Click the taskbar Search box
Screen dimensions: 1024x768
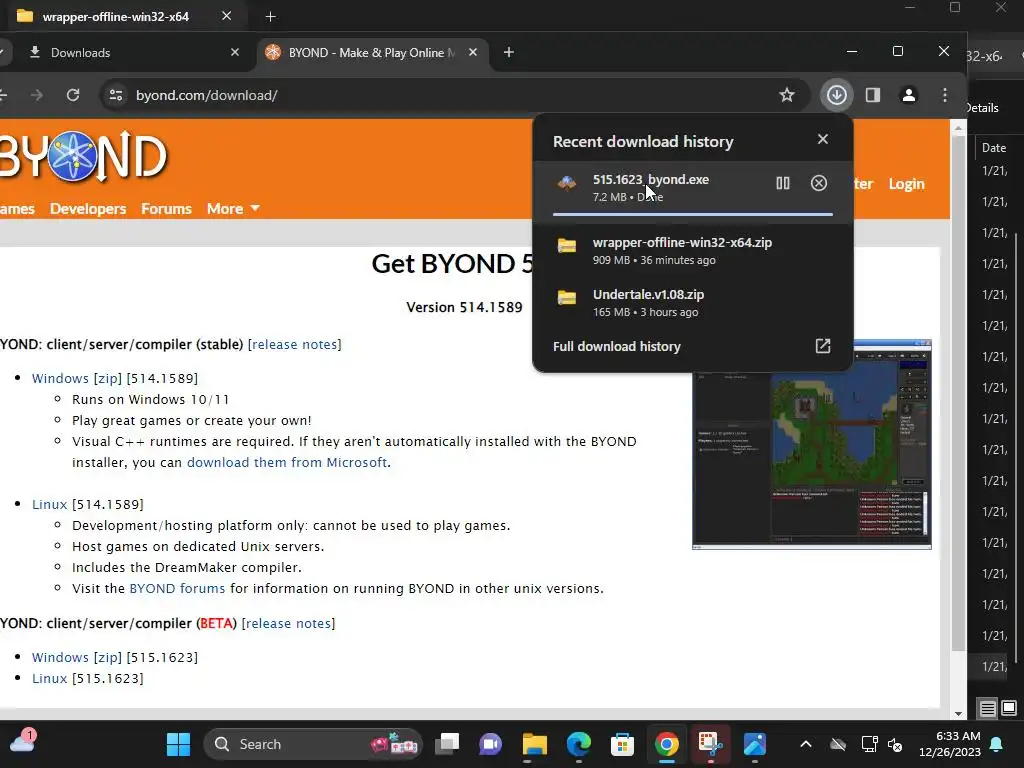[313, 744]
